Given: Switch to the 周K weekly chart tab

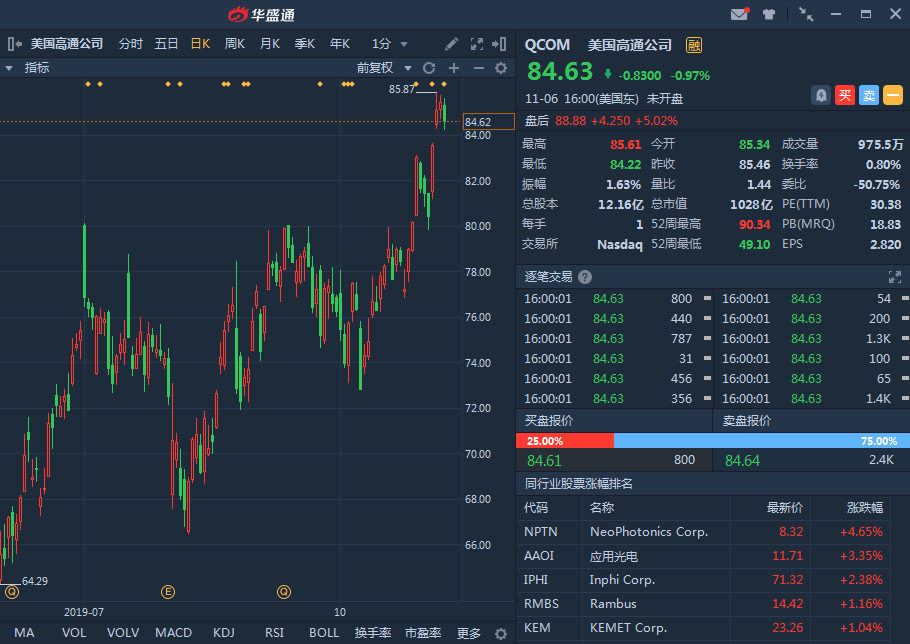Looking at the screenshot, I should pyautogui.click(x=235, y=44).
